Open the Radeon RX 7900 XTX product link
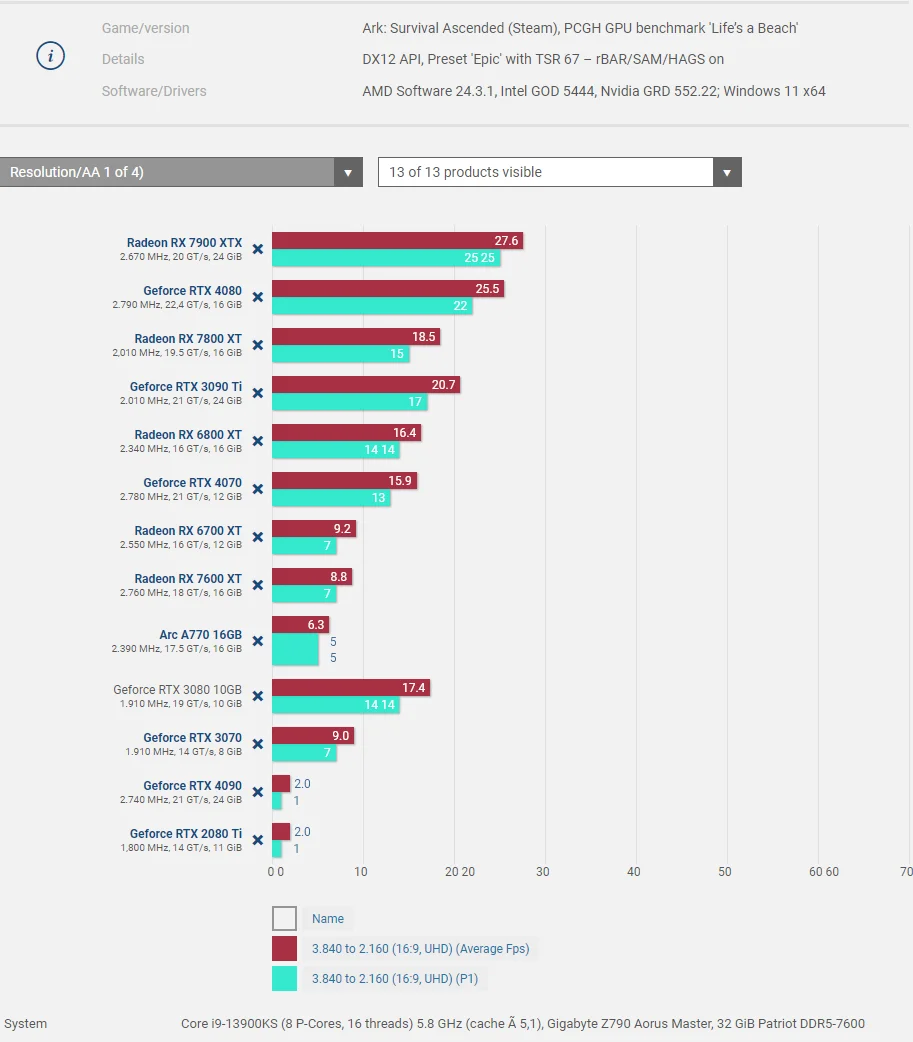 (185, 243)
